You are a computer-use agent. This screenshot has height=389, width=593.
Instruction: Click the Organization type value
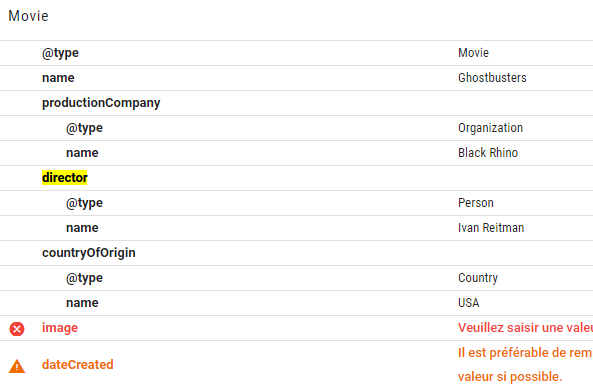click(x=491, y=128)
